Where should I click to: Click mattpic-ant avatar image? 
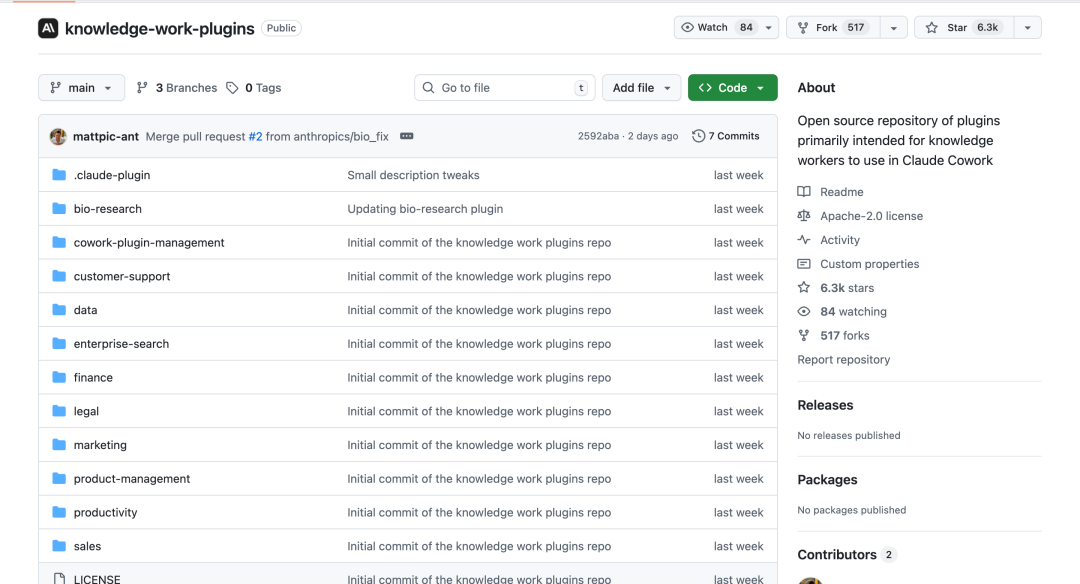click(x=58, y=136)
